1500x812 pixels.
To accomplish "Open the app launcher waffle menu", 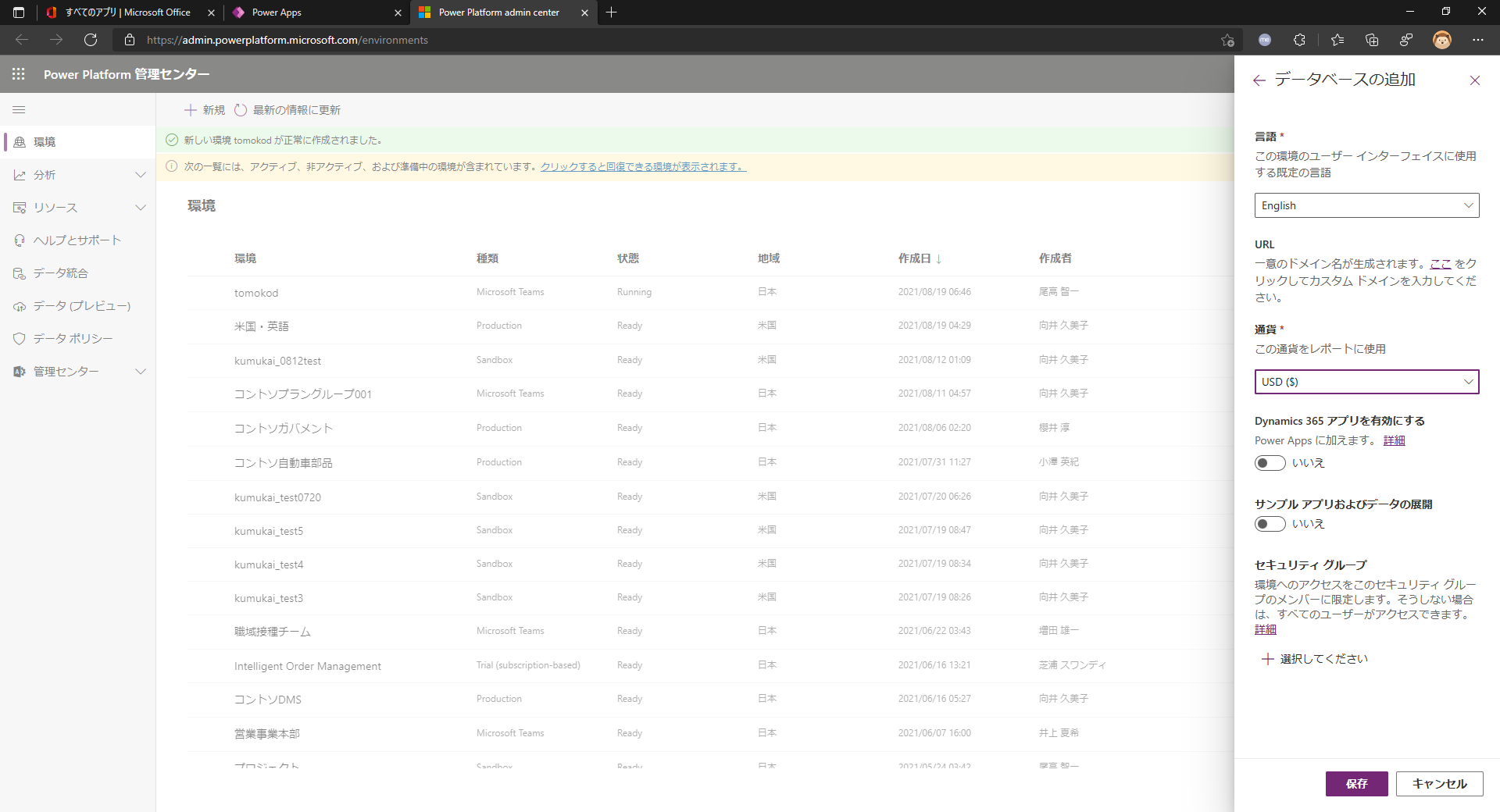I will click(19, 74).
